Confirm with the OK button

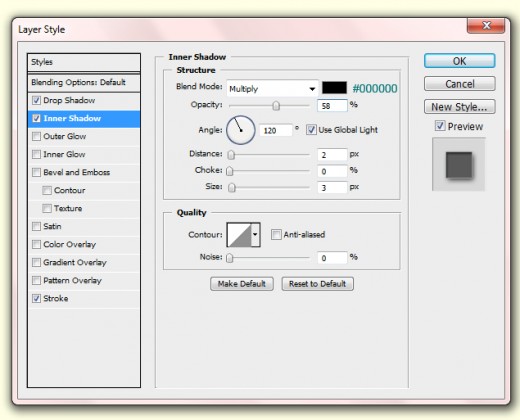coord(460,61)
